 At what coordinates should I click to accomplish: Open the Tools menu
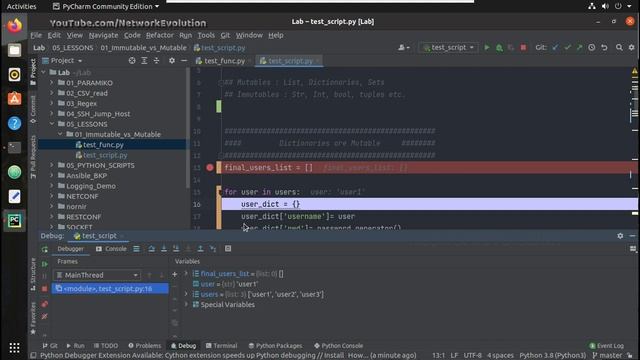point(206,35)
